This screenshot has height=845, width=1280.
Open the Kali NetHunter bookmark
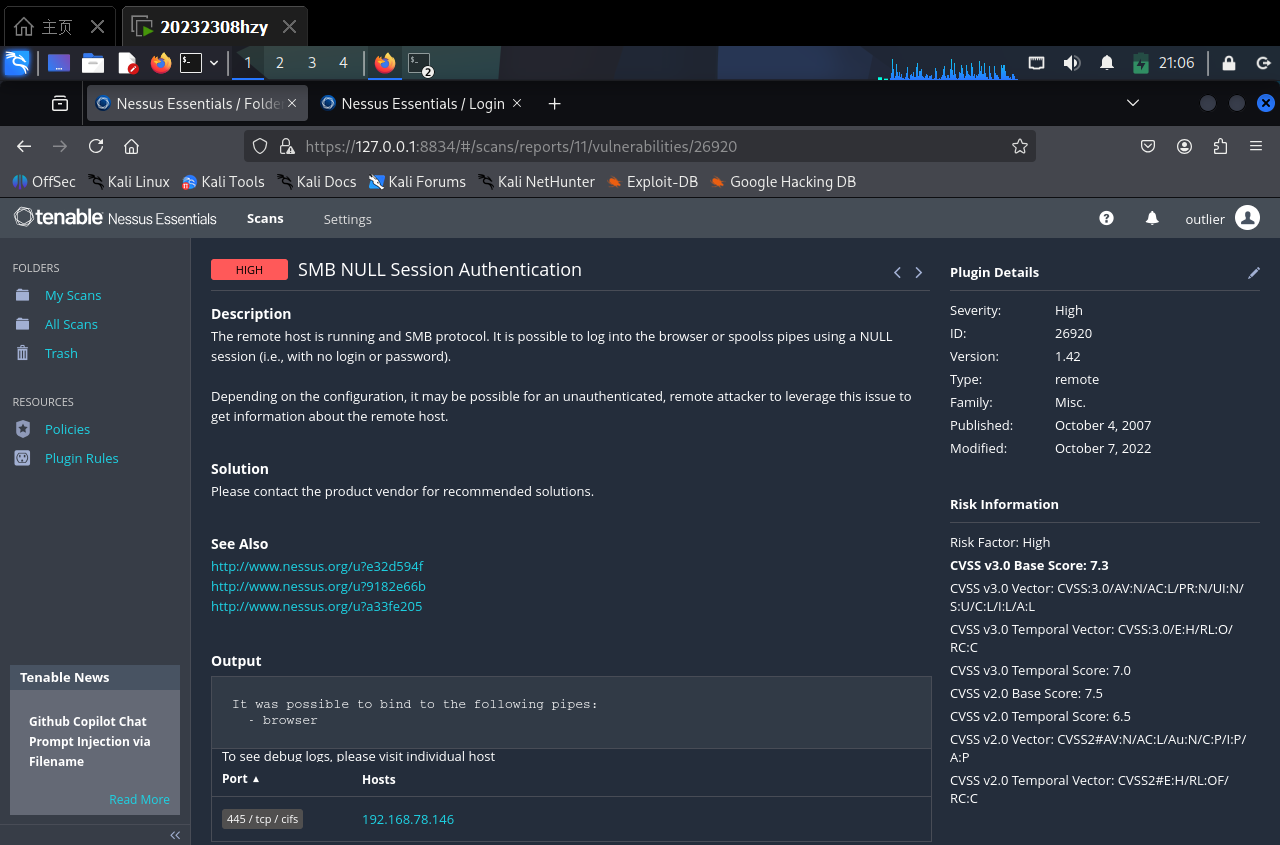pyautogui.click(x=536, y=182)
